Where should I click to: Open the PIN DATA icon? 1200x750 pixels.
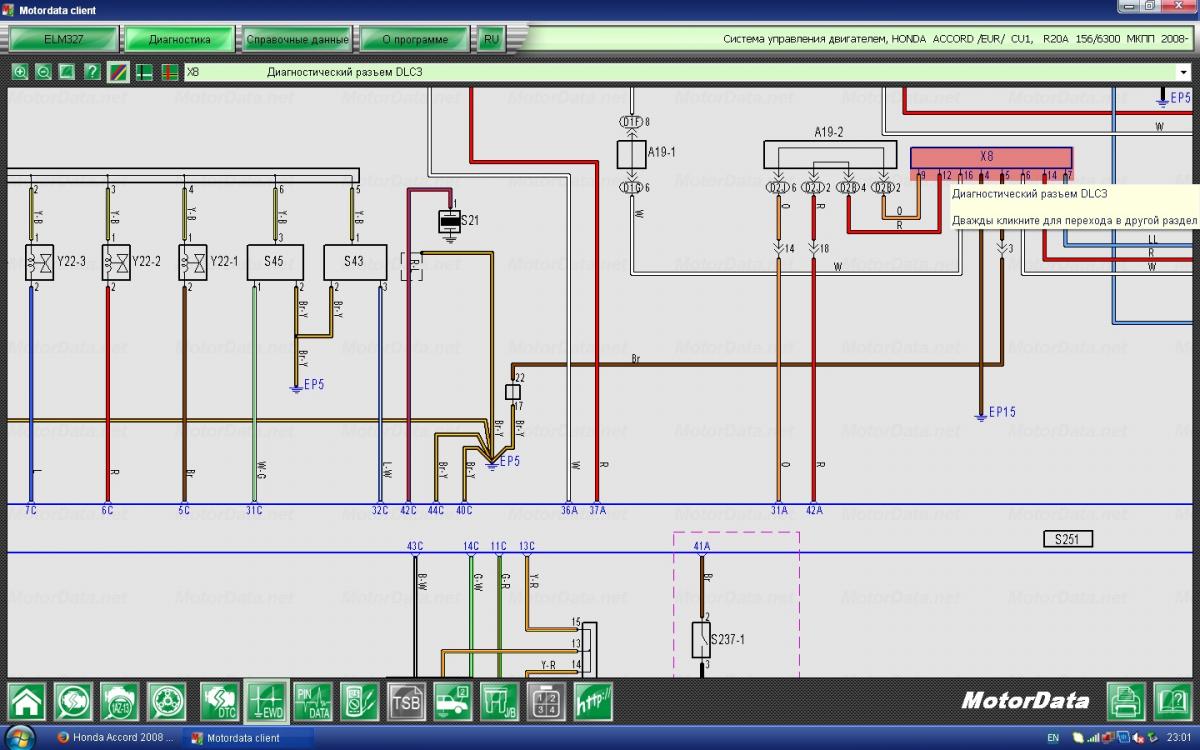(x=313, y=701)
